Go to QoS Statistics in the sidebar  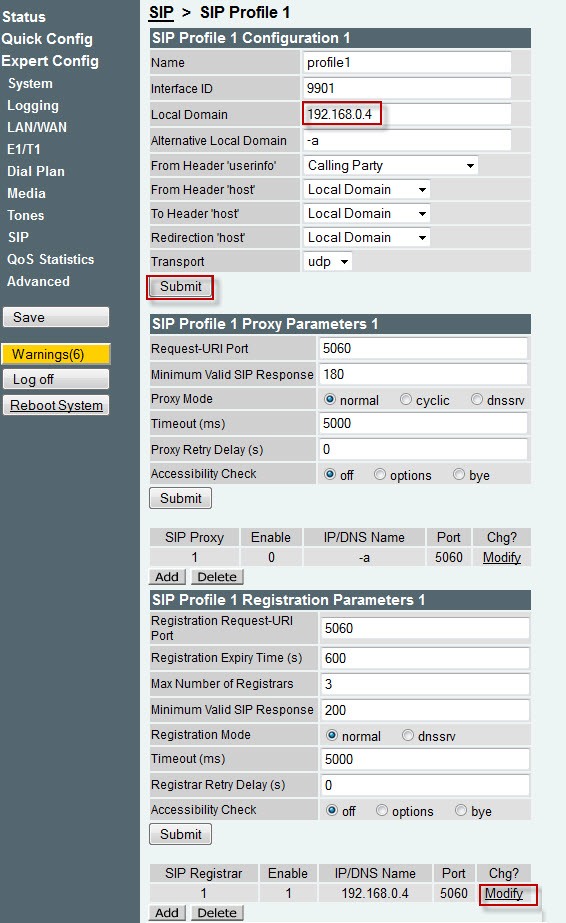coord(51,260)
